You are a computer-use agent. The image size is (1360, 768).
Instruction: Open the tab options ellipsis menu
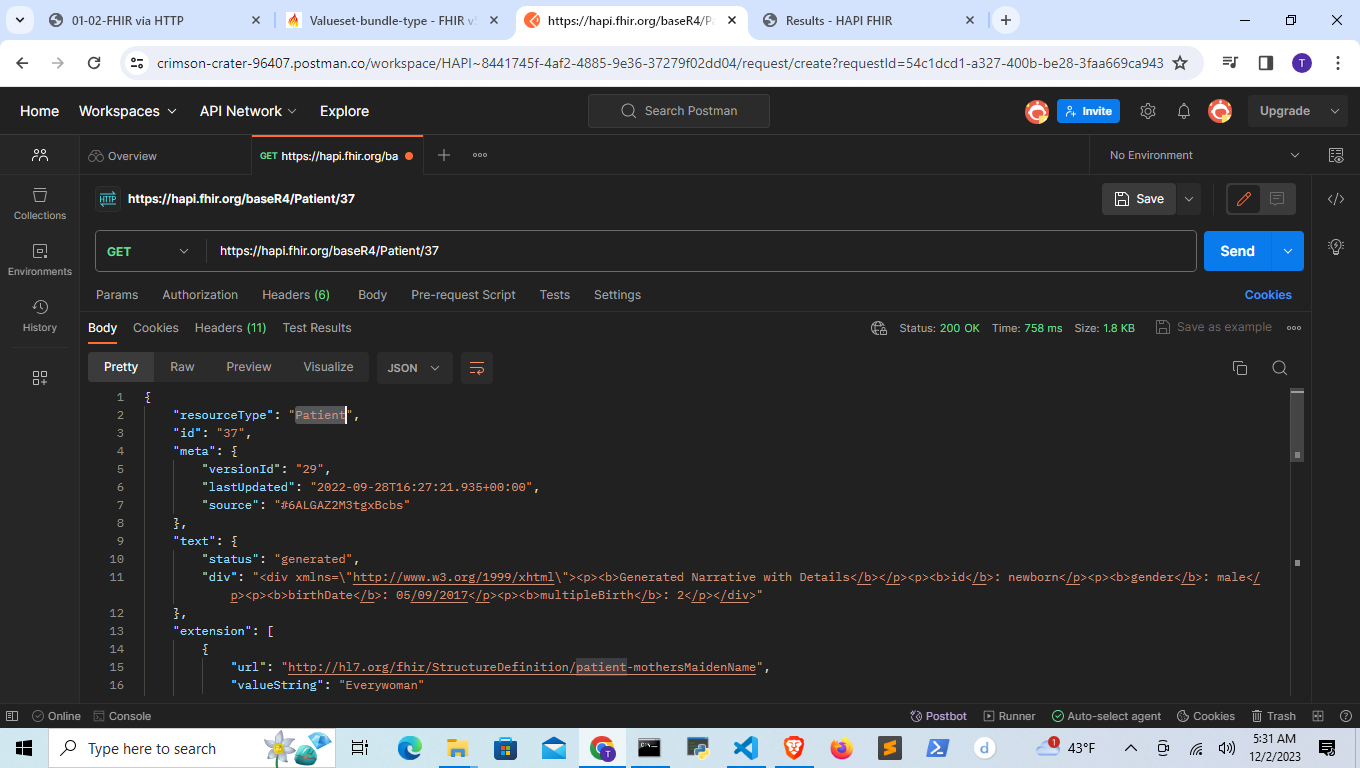point(480,155)
